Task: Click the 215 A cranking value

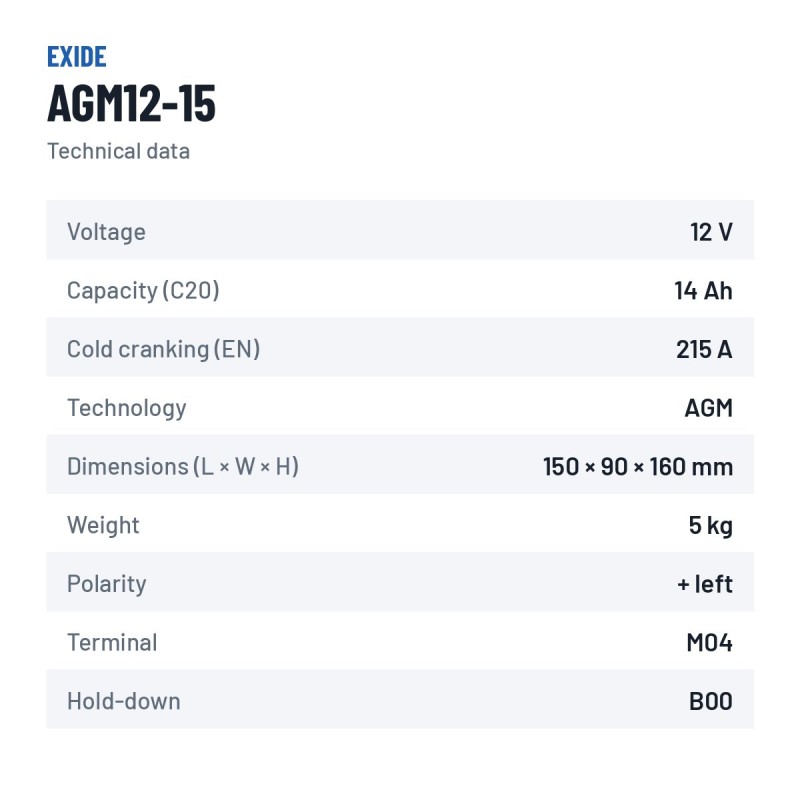Action: (705, 349)
